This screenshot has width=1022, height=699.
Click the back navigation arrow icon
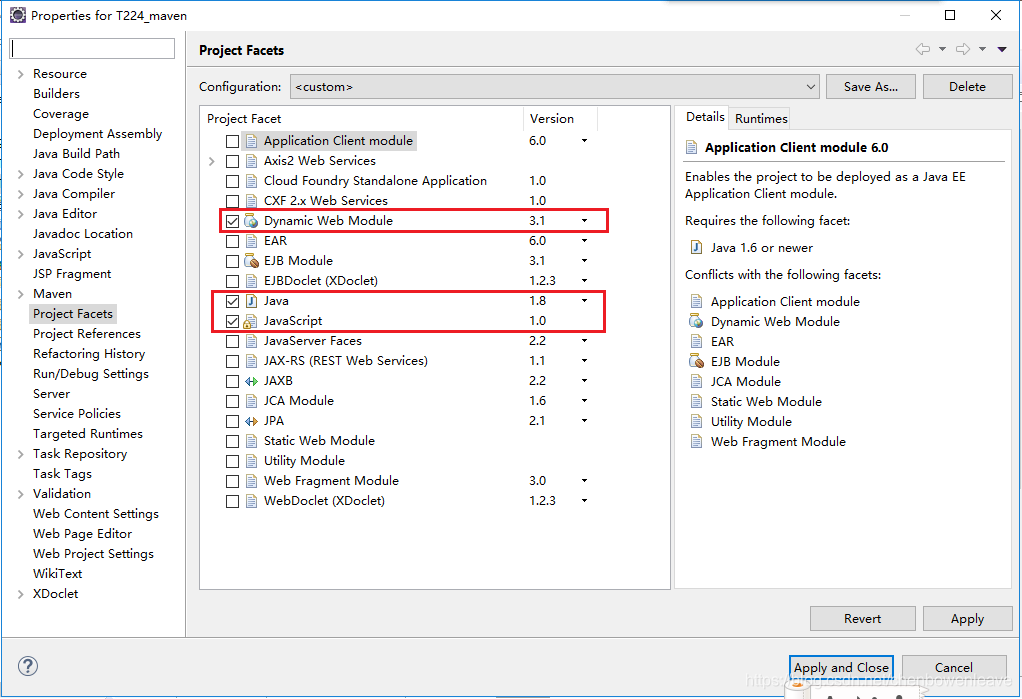(922, 49)
